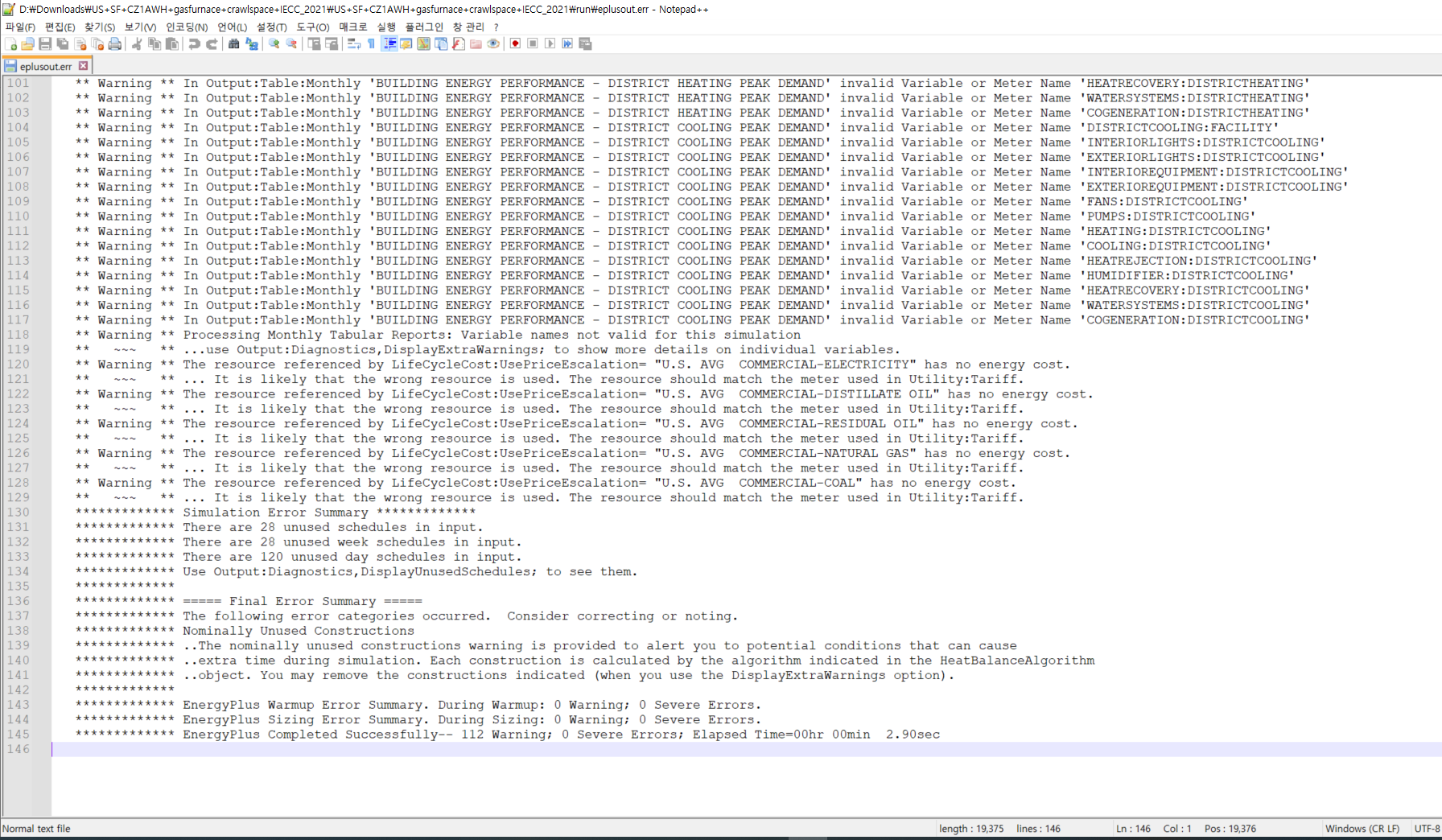Click the Save All icon
The height and width of the screenshot is (840, 1442).
pos(63,43)
